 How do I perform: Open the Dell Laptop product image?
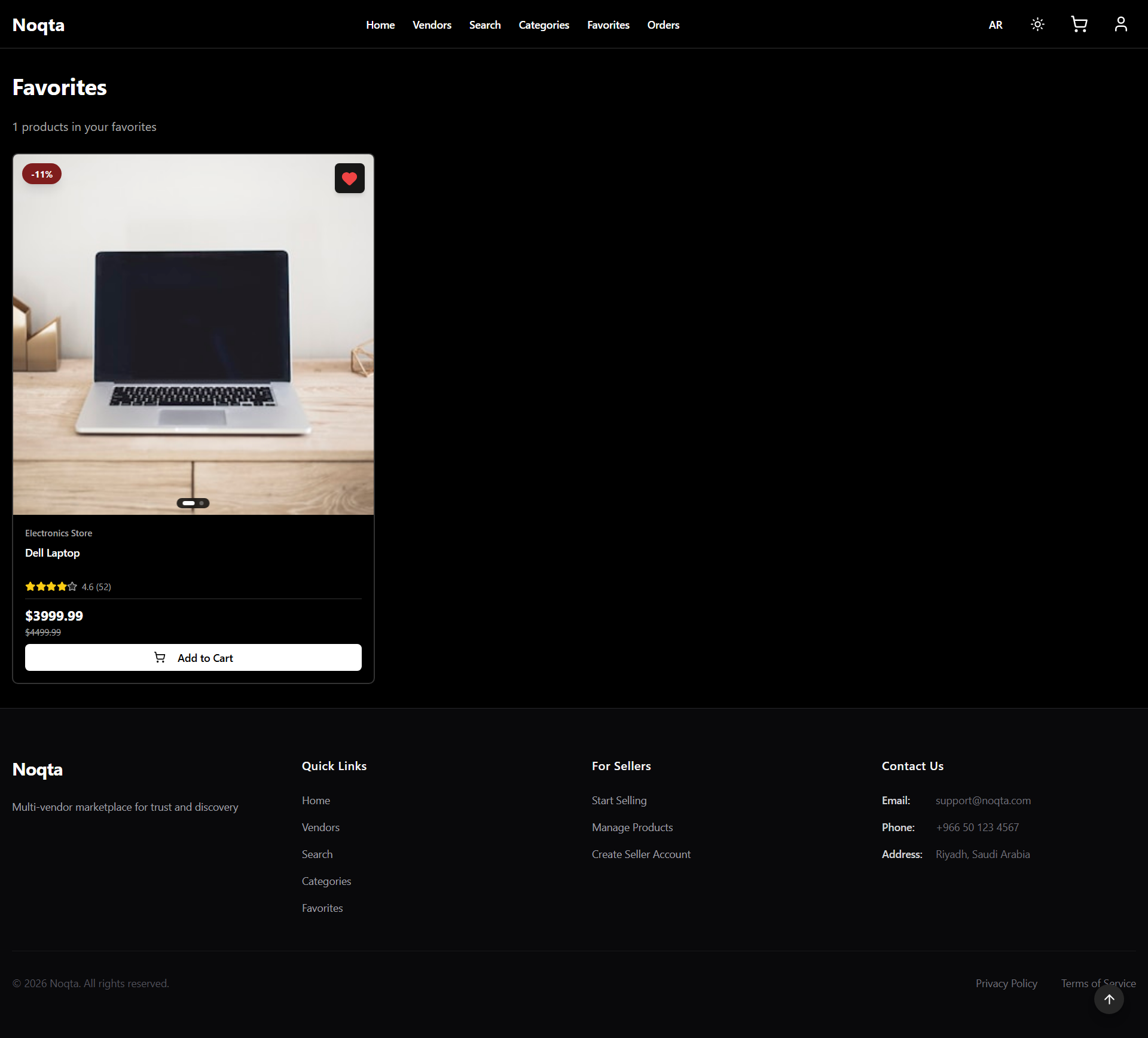[x=193, y=335]
